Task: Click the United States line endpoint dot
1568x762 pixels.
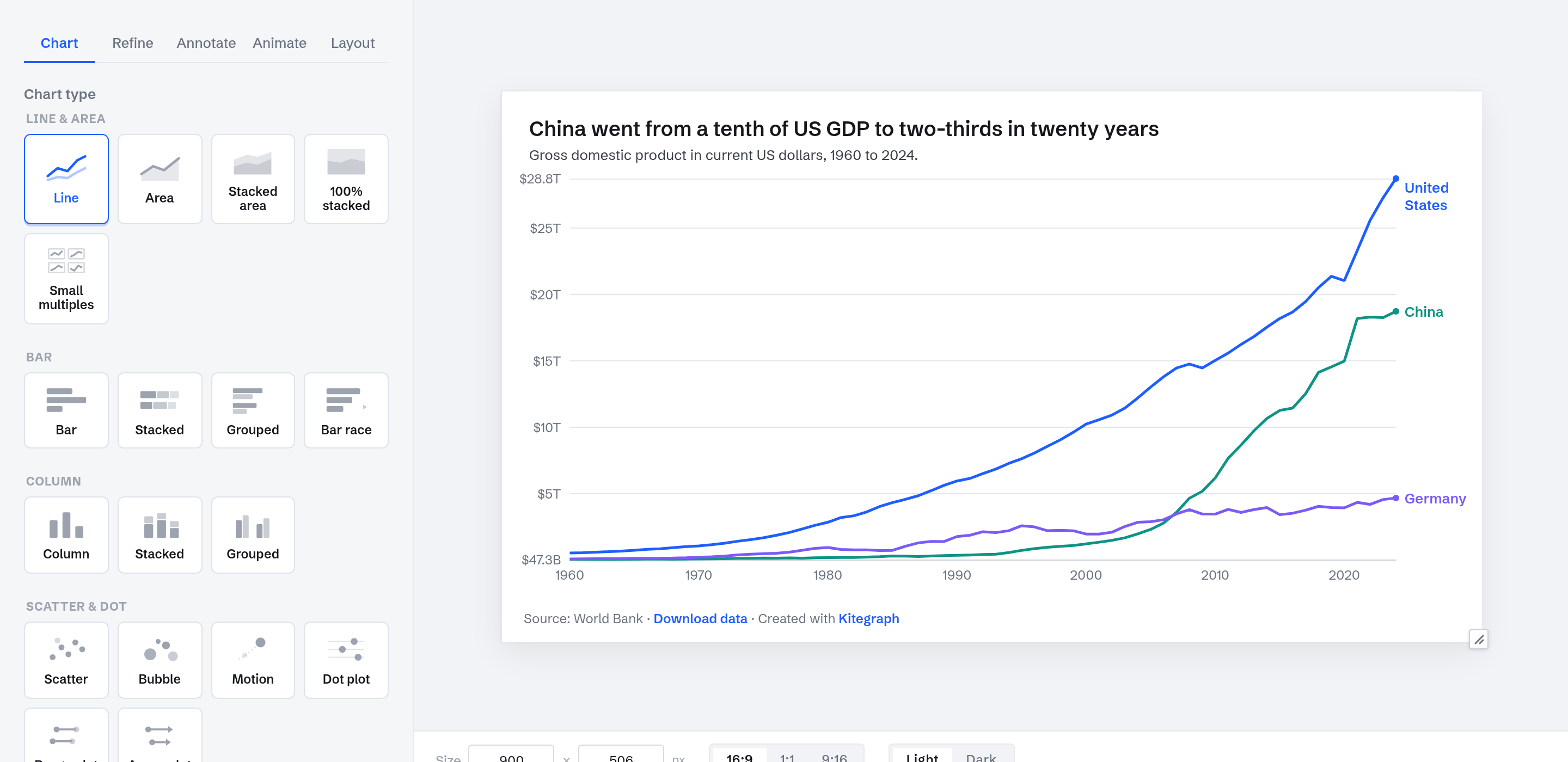Action: (1396, 179)
